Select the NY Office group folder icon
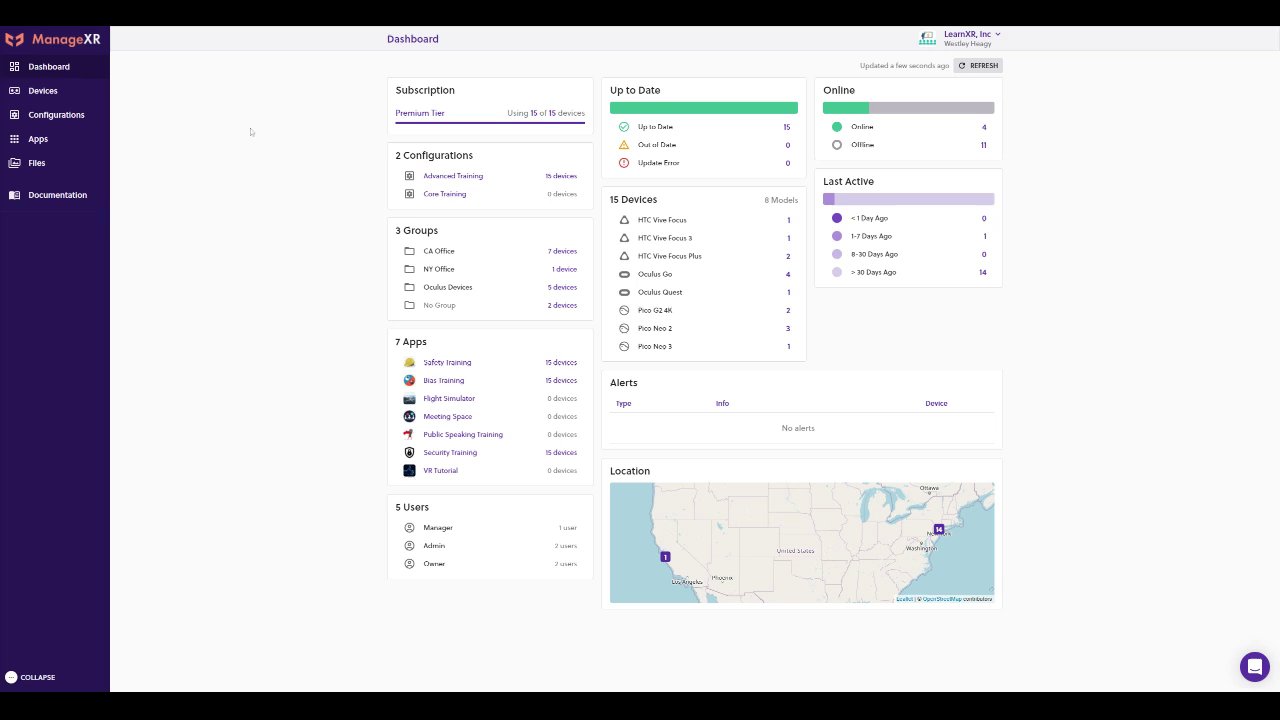The height and width of the screenshot is (720, 1280). [409, 269]
